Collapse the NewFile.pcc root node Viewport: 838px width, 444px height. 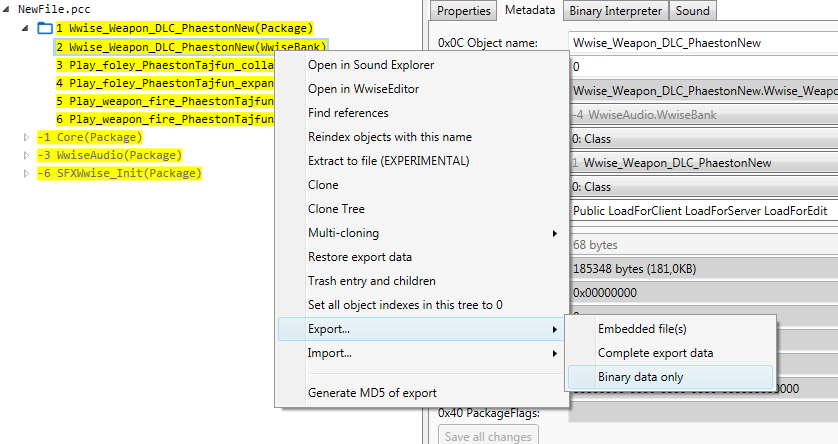(6, 9)
